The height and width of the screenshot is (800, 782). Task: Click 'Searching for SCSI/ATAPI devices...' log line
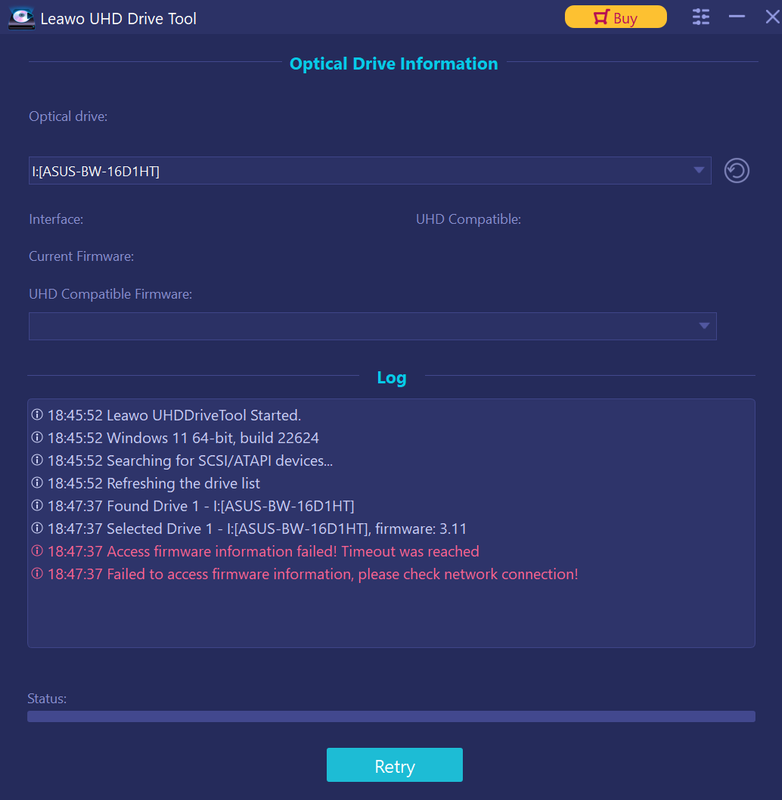(x=182, y=461)
